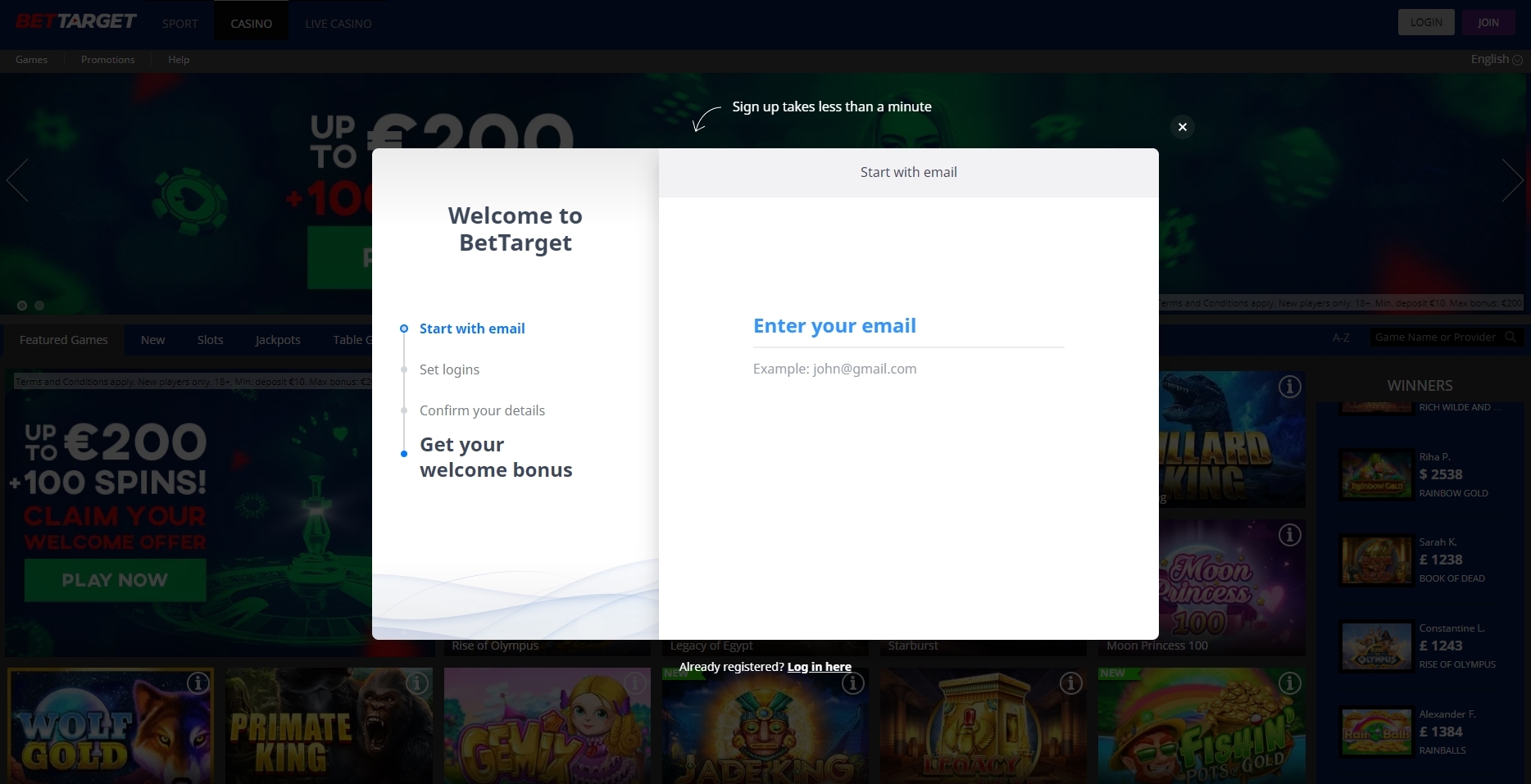
Task: Open the Live Casino tab
Action: coord(338,24)
